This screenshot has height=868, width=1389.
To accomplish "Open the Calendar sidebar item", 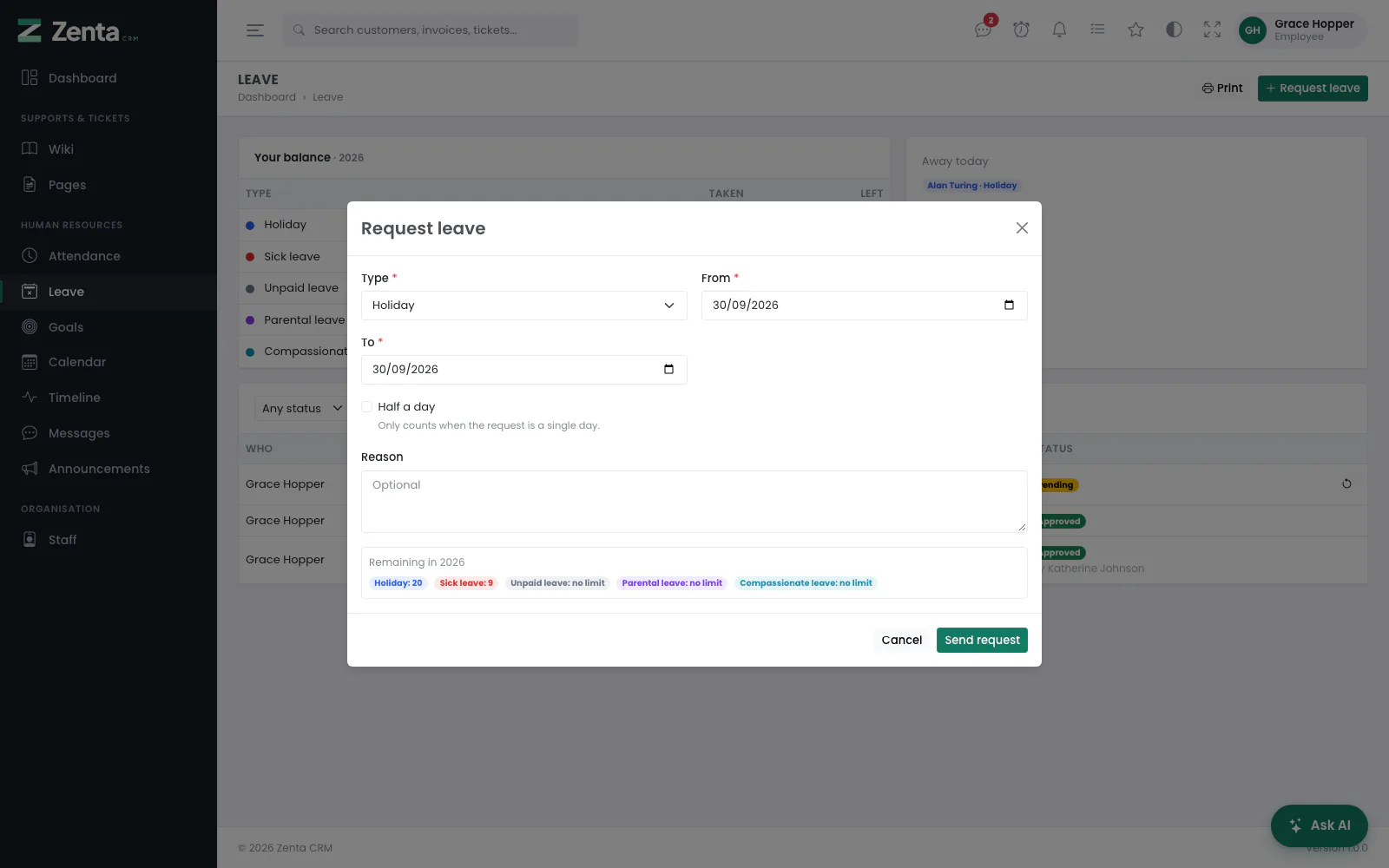I will click(109, 362).
